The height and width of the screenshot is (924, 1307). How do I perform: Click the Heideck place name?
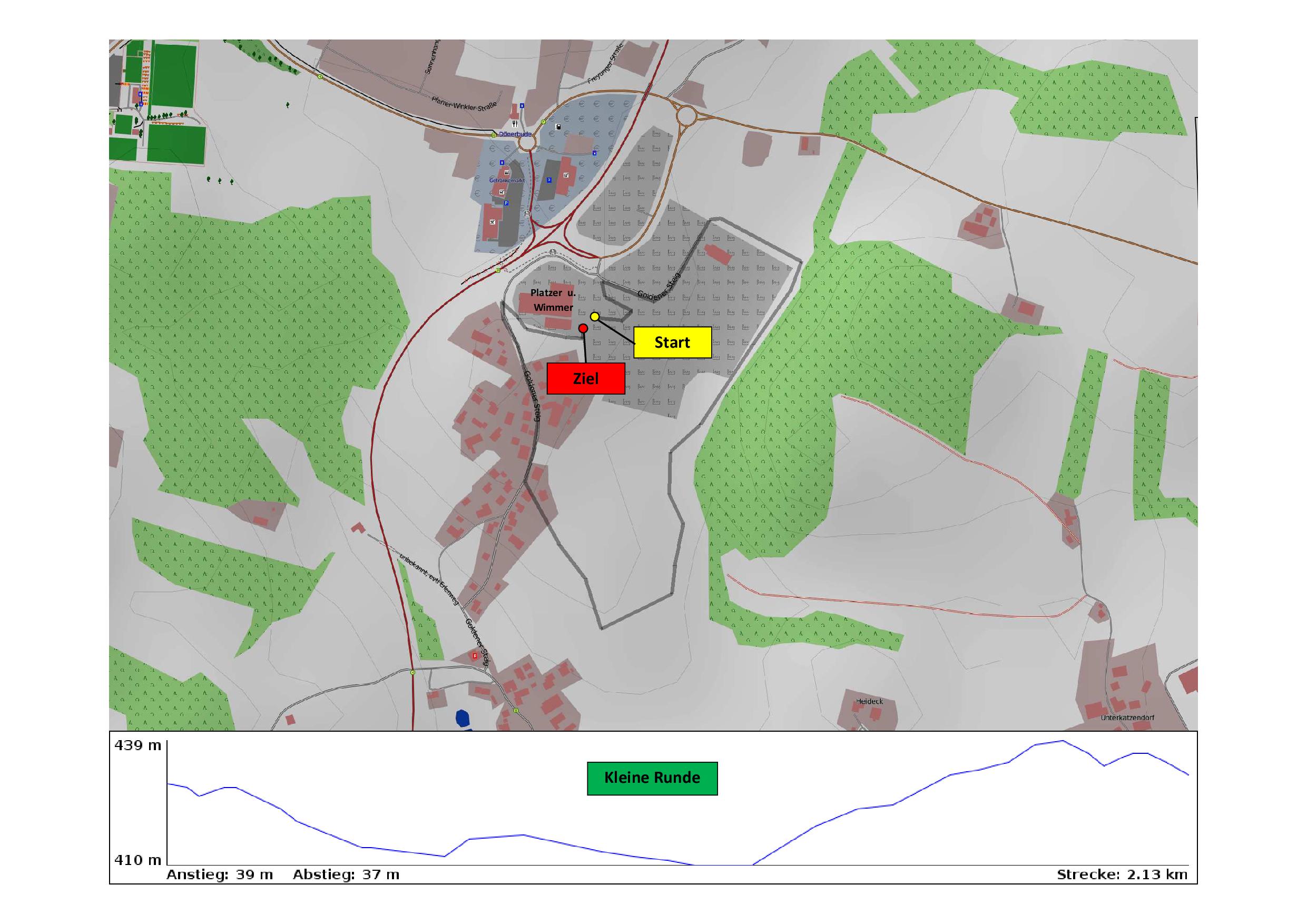pyautogui.click(x=869, y=701)
